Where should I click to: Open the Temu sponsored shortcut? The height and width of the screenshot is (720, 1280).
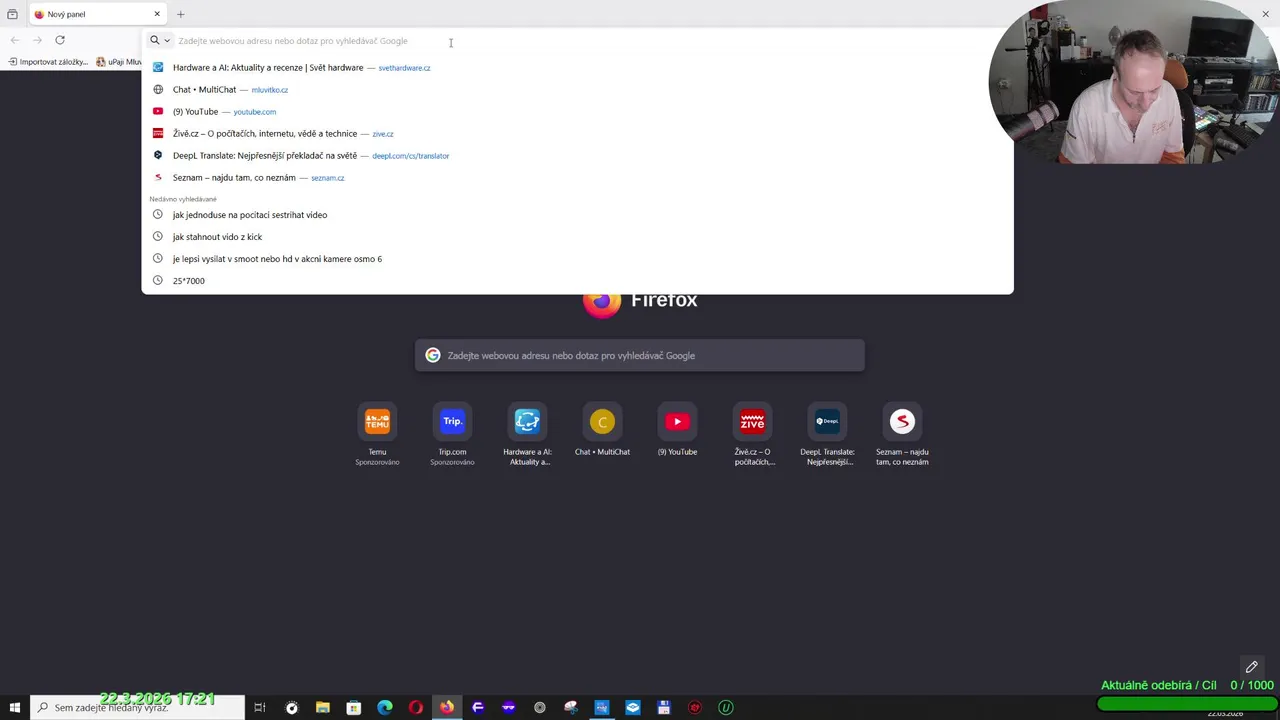(x=377, y=435)
